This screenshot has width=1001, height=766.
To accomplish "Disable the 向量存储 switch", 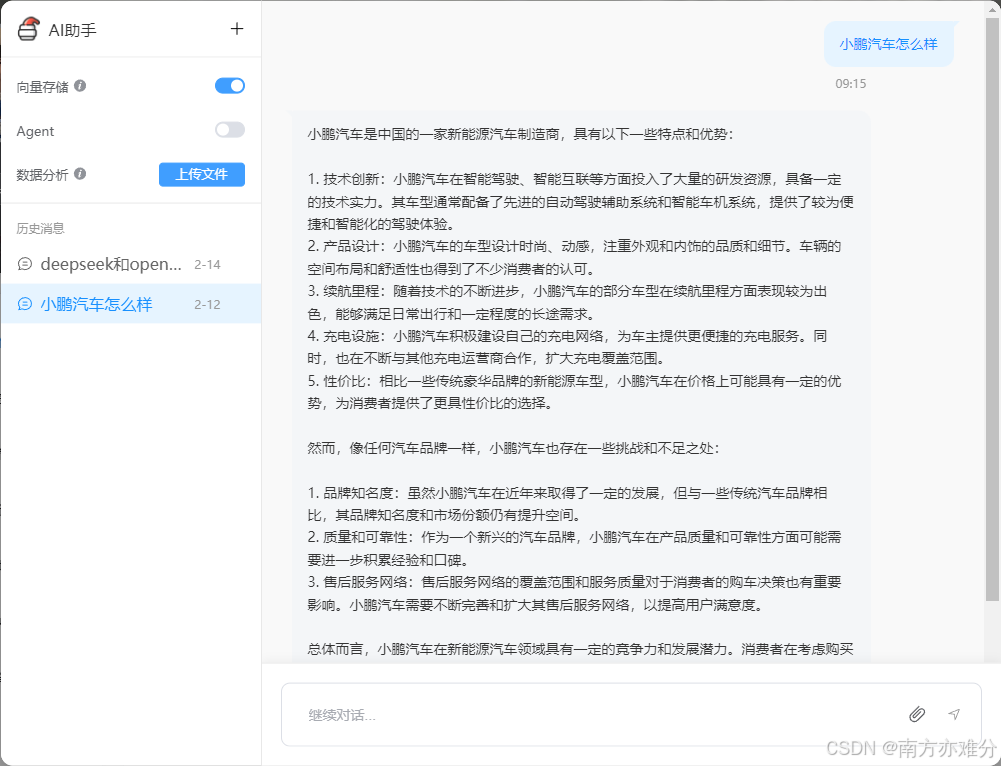I will click(230, 86).
